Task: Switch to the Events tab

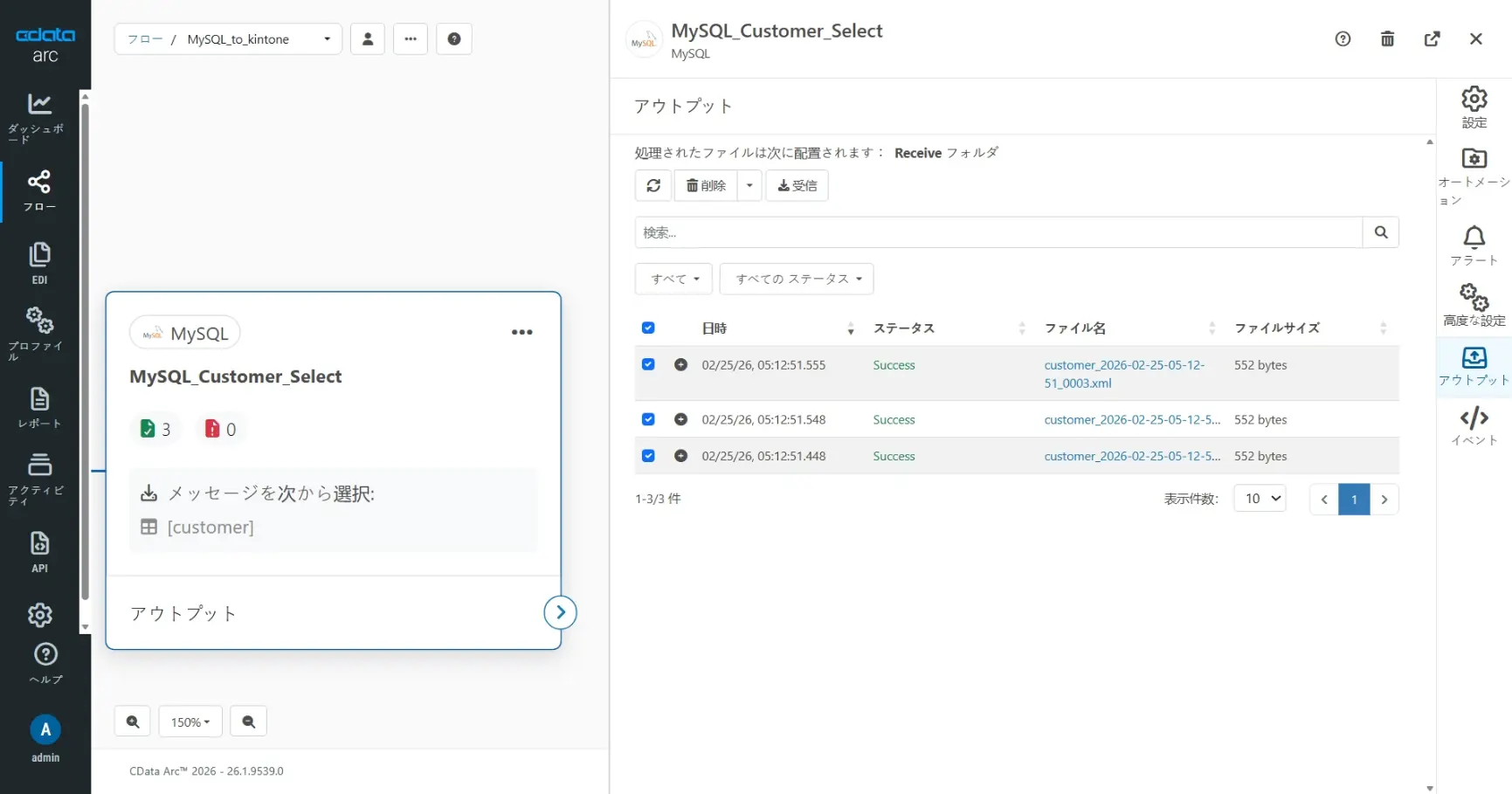Action: (1474, 425)
